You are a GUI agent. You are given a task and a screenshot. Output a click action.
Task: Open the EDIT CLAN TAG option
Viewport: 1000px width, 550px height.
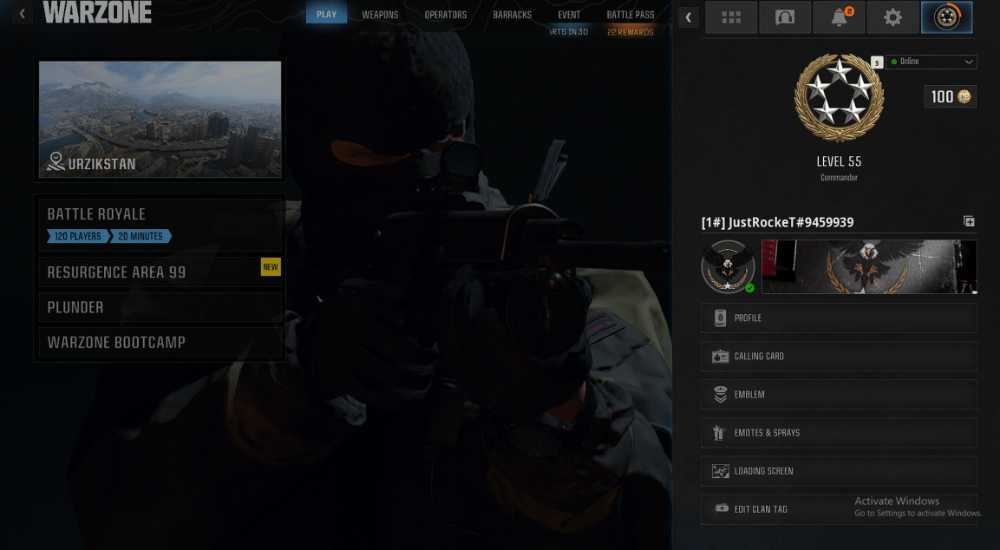[839, 509]
